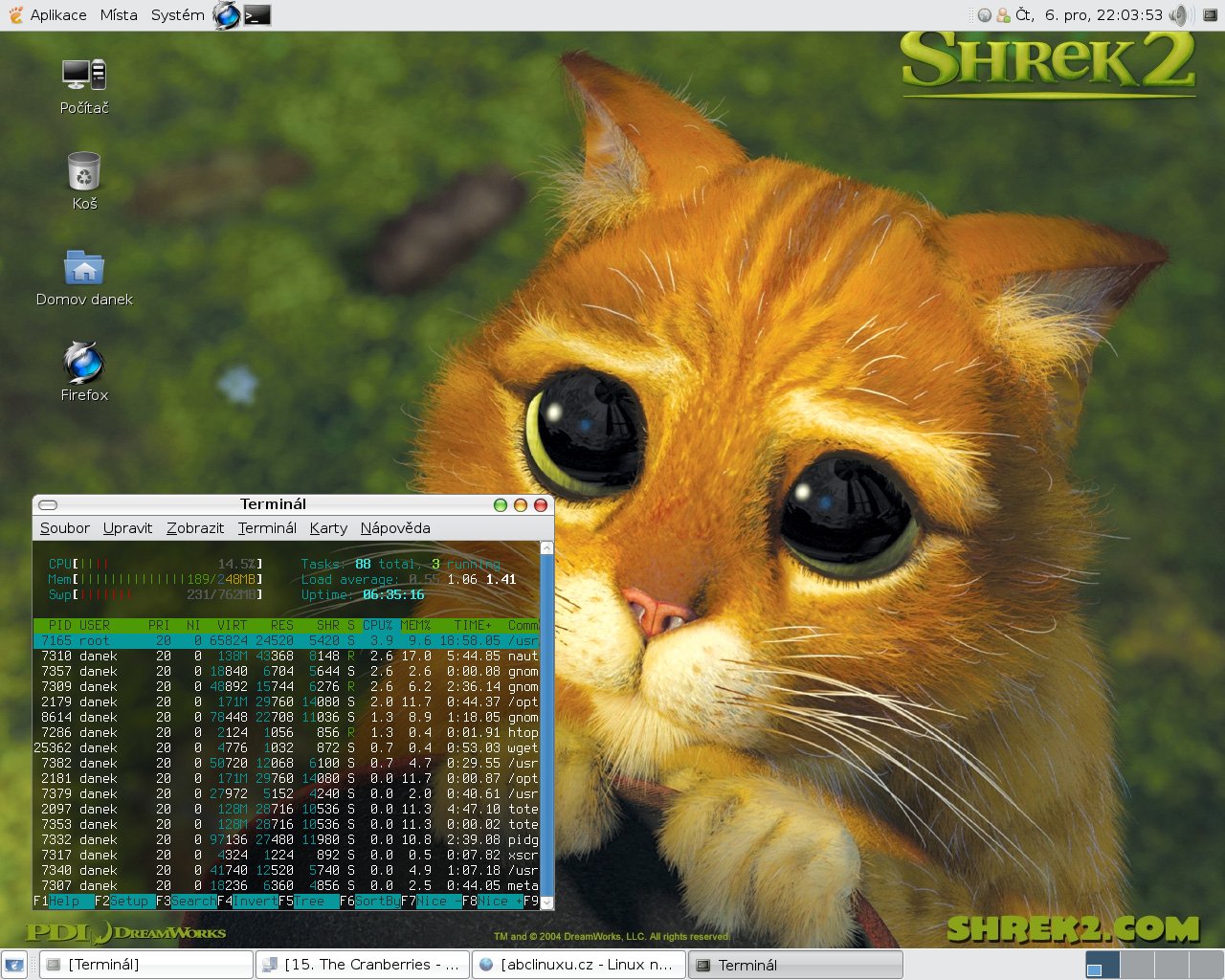1225x980 pixels.
Task: Open the Místa menu
Action: pos(119,14)
